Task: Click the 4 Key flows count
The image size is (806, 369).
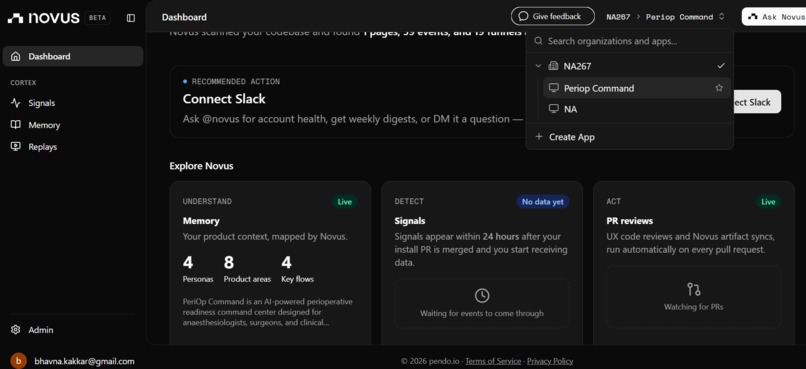Action: click(x=297, y=269)
